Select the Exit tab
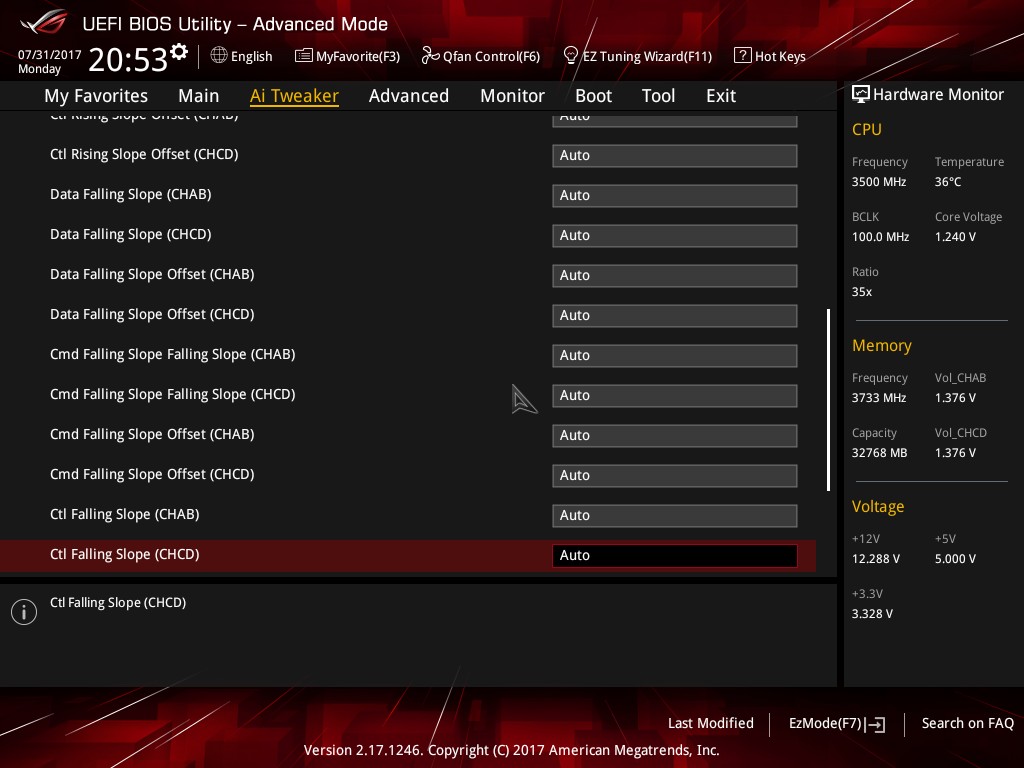 [721, 96]
